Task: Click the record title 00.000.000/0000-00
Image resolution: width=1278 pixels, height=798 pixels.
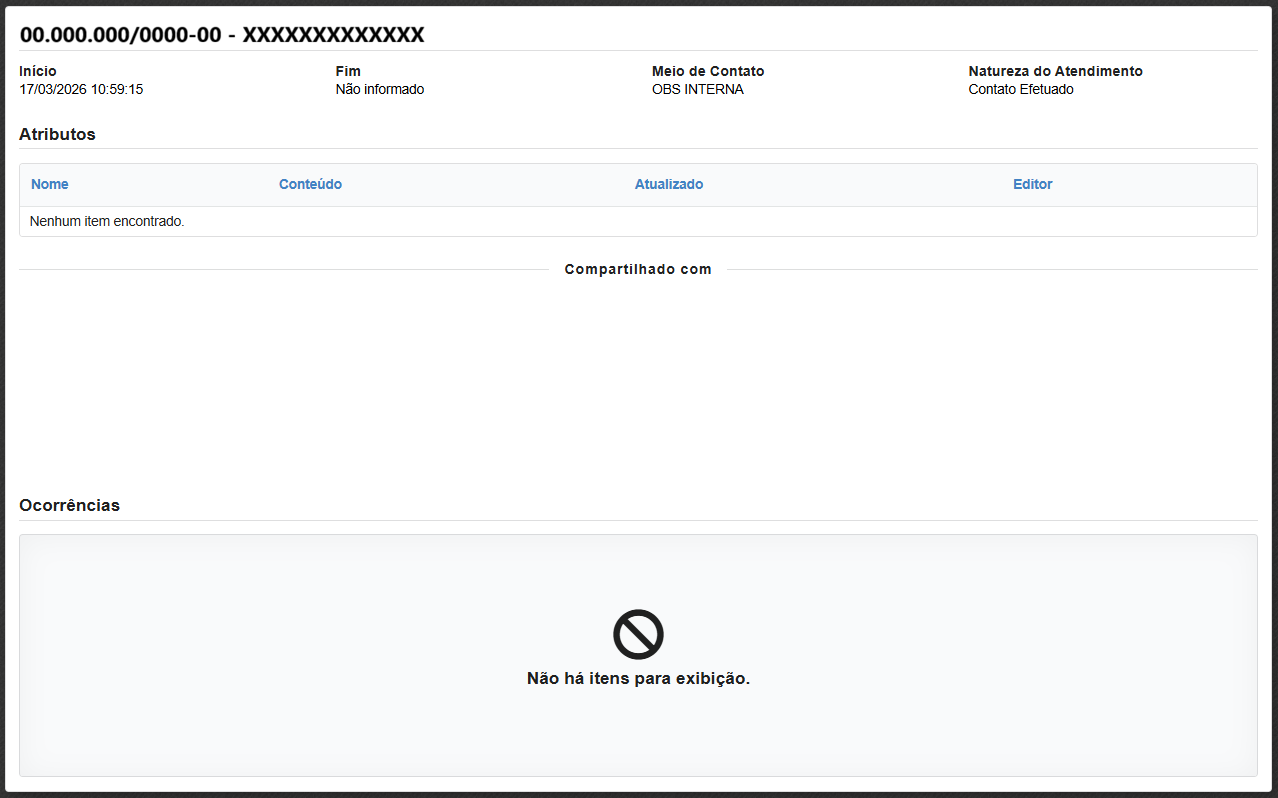Action: point(120,35)
